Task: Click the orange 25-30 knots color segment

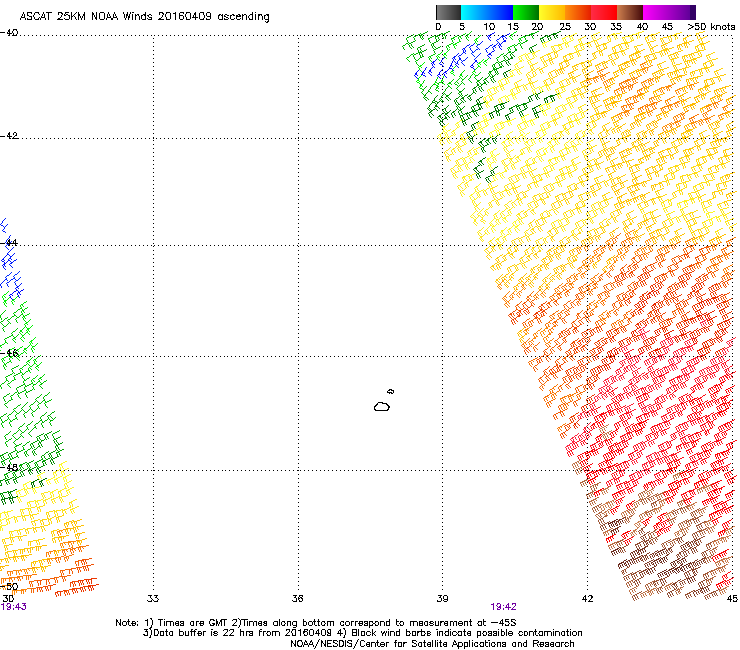Action: point(578,12)
